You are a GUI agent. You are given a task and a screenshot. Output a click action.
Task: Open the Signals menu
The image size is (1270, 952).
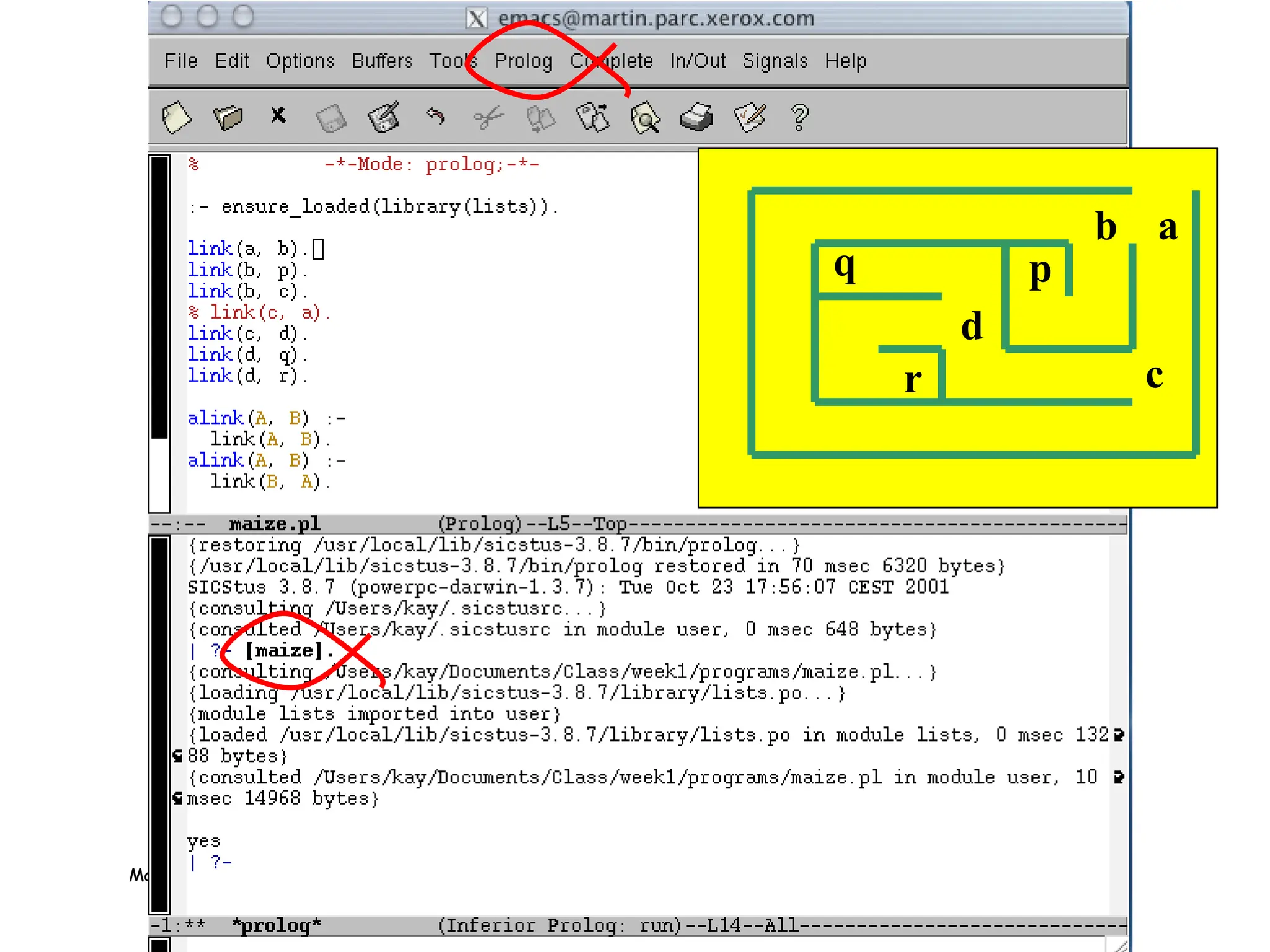(x=775, y=61)
